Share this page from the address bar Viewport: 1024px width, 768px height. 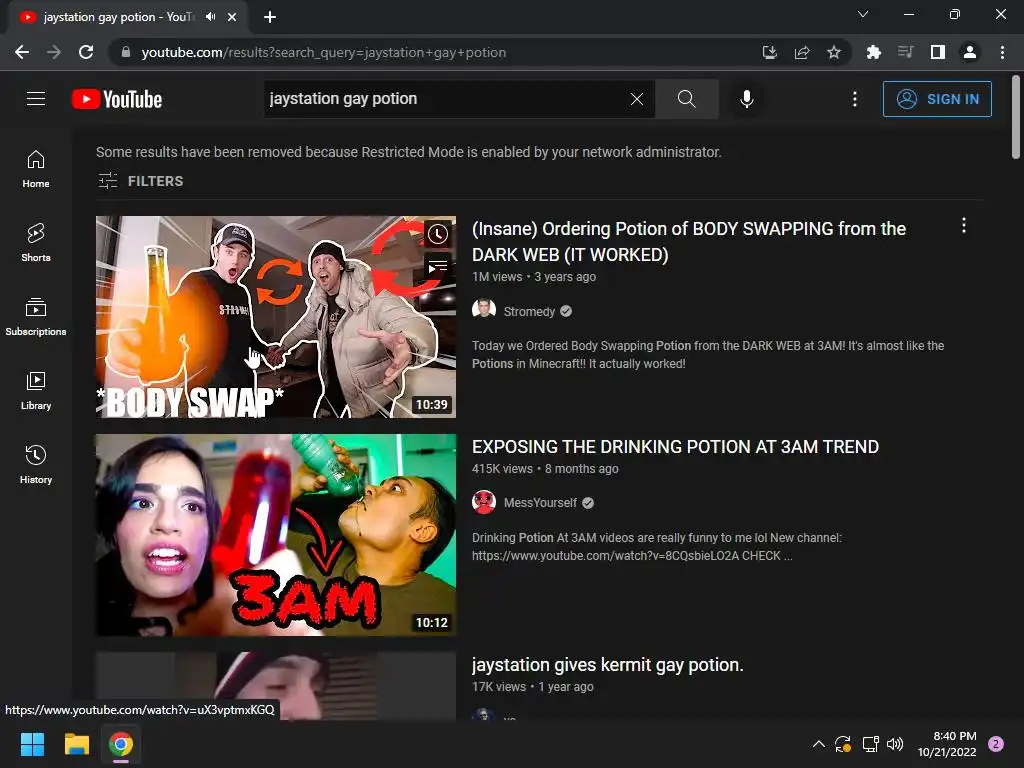802,52
